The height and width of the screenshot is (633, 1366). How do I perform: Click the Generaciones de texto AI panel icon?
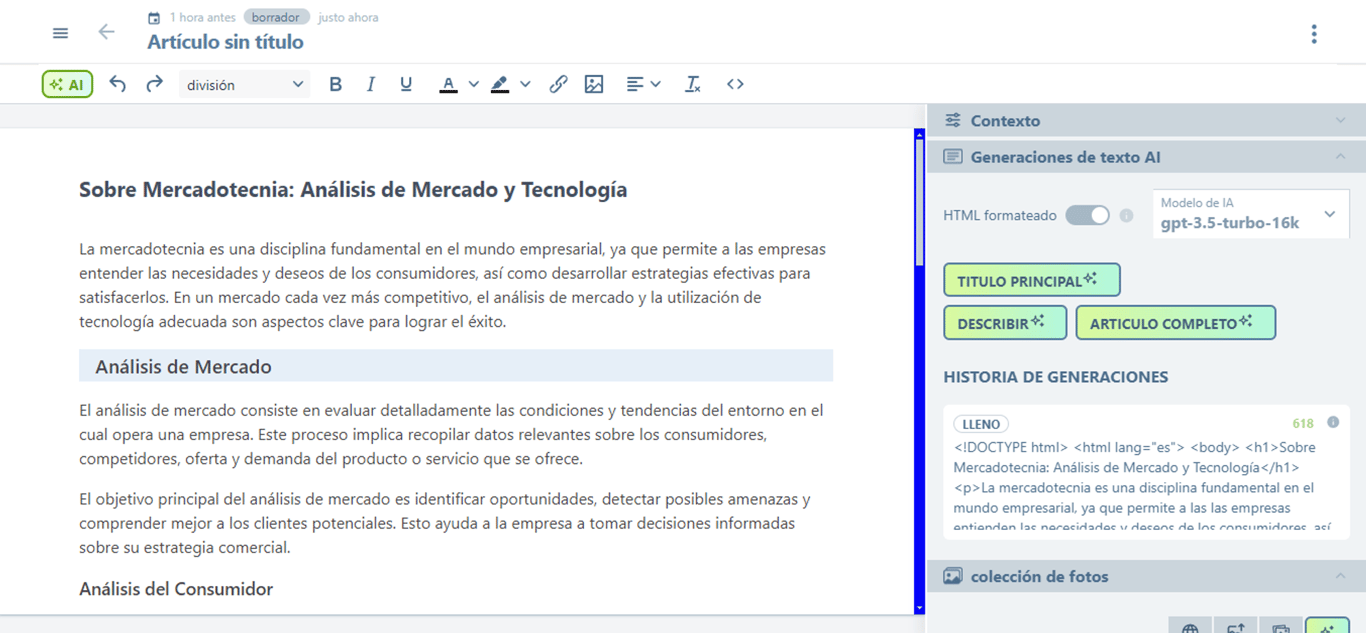[953, 157]
